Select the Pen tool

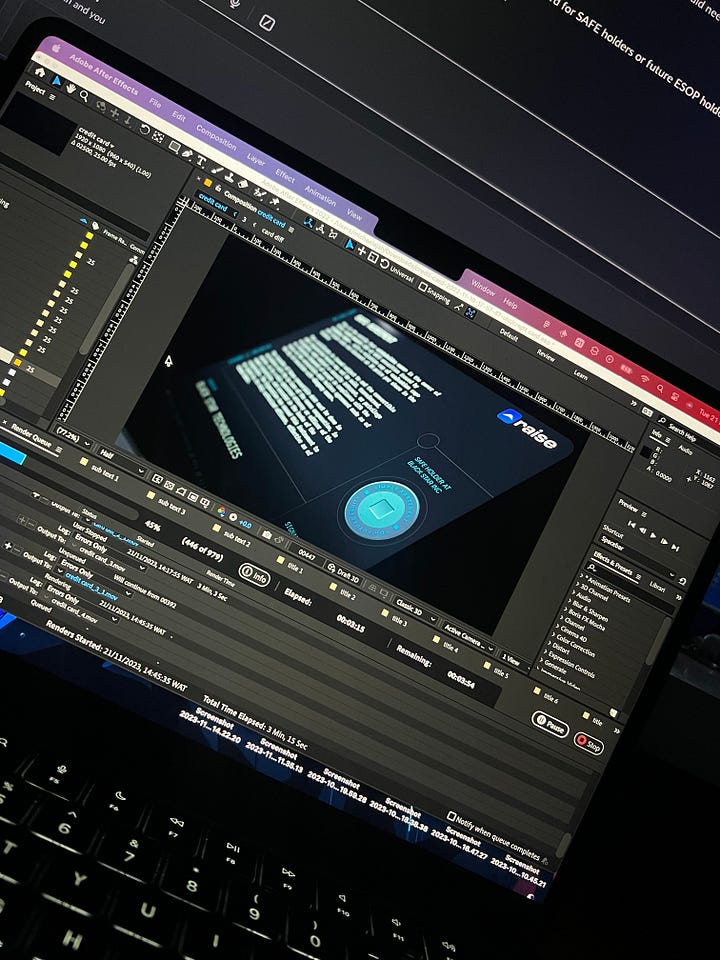[x=187, y=154]
